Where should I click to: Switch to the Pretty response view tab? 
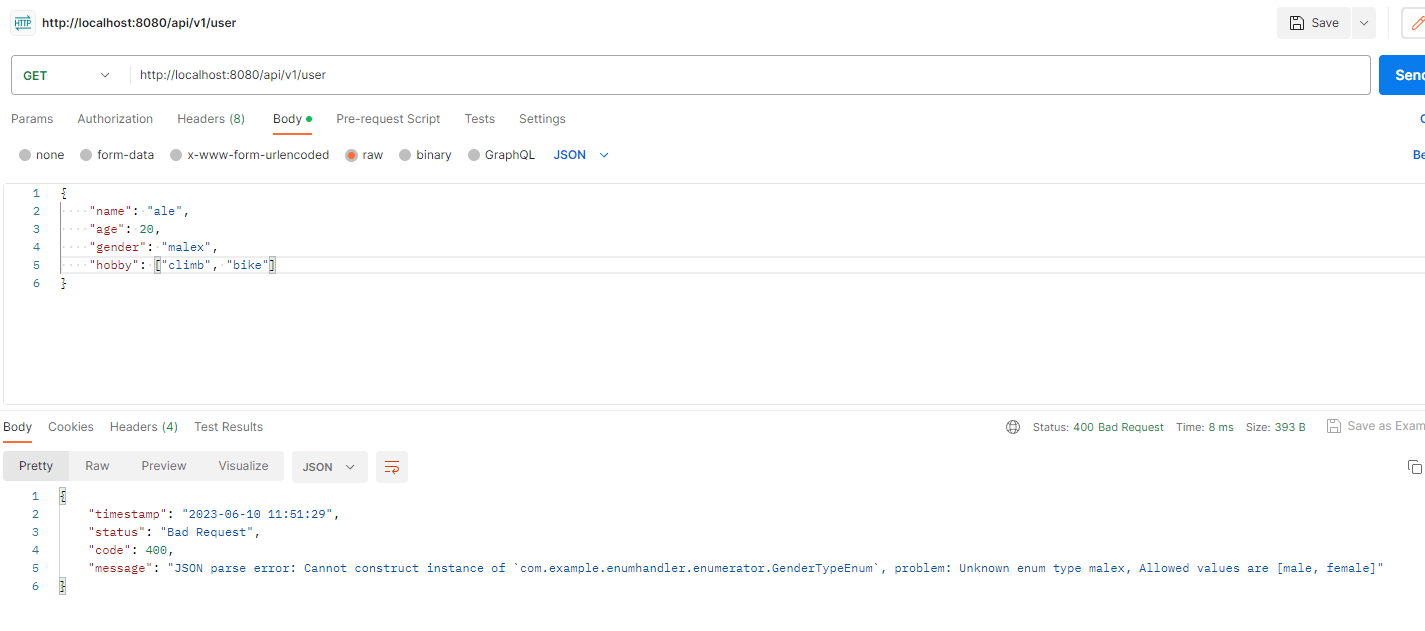(35, 466)
